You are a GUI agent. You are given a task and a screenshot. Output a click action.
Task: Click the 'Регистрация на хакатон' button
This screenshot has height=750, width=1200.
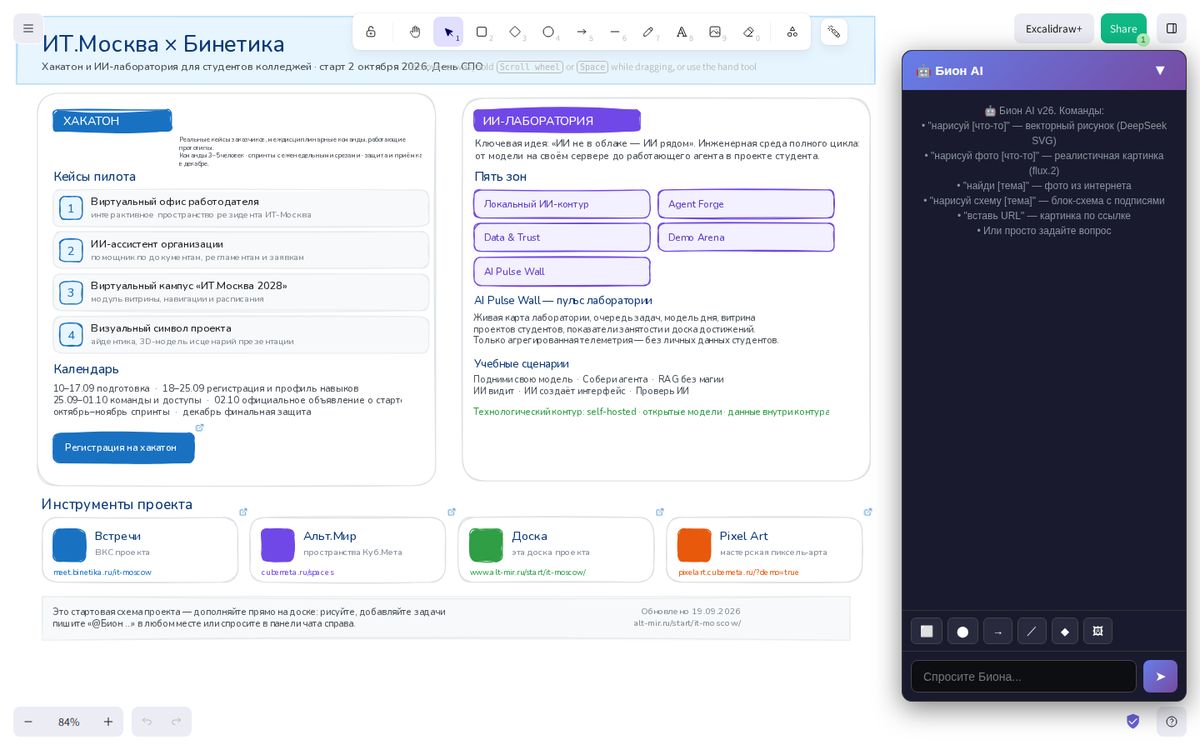pyautogui.click(x=123, y=448)
